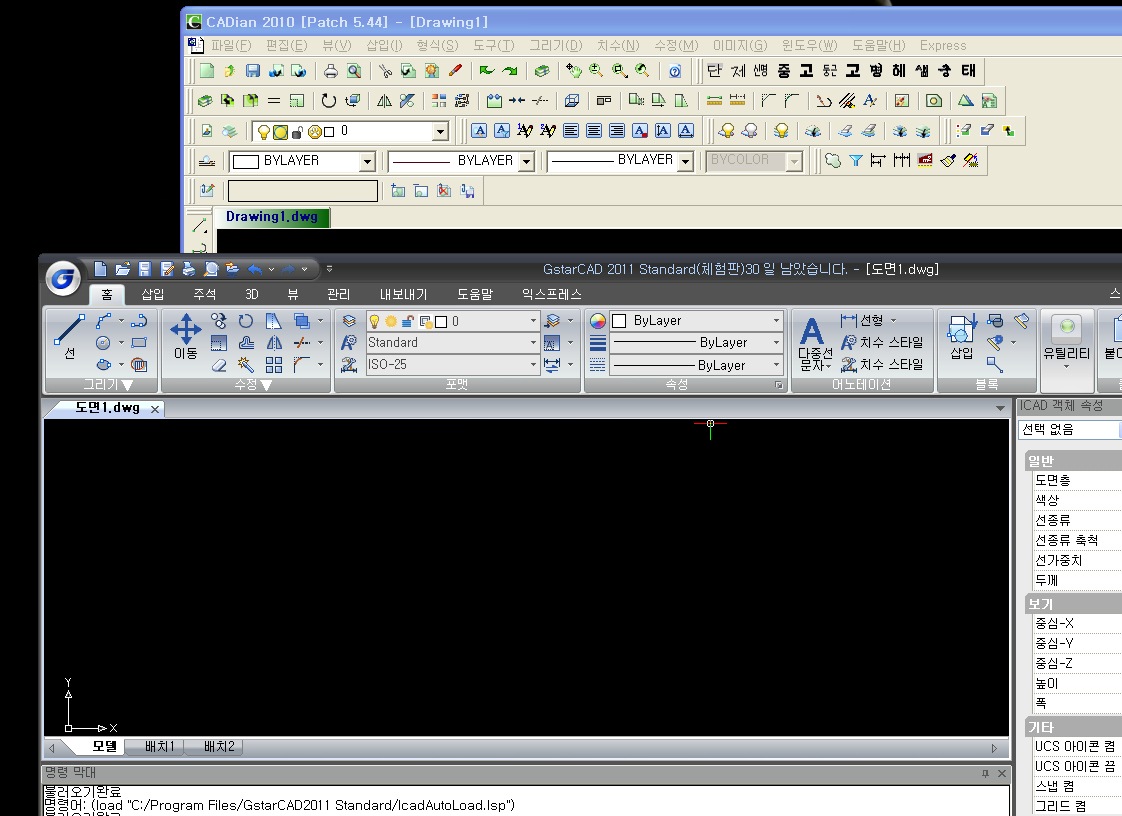Click the Mirror icon in CADian modify toolbar
The height and width of the screenshot is (816, 1122).
384,100
